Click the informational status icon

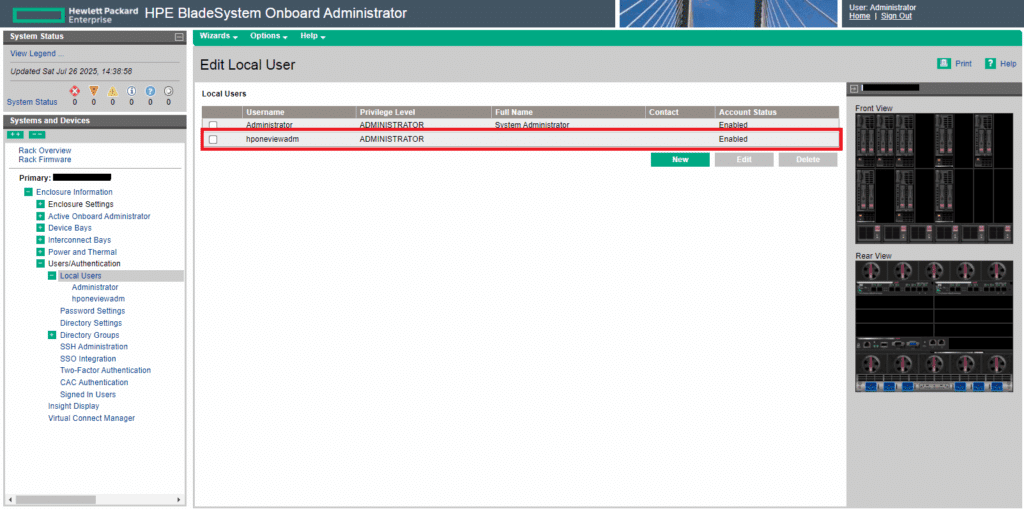[x=131, y=91]
